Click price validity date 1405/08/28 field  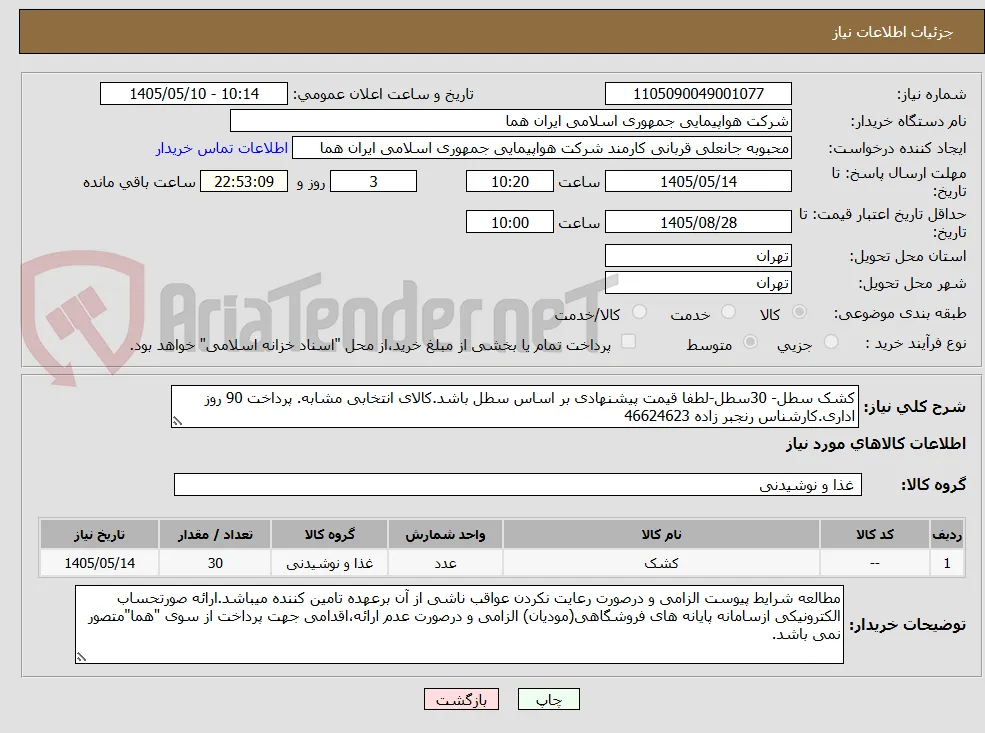pyautogui.click(x=698, y=222)
